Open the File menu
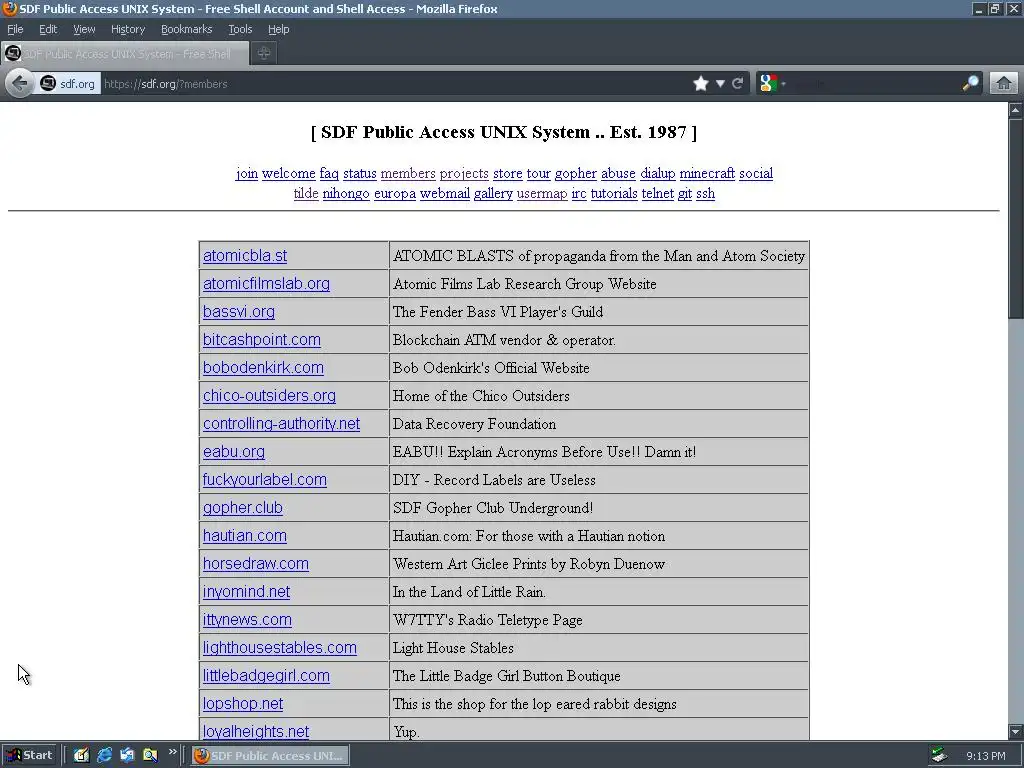 point(15,29)
